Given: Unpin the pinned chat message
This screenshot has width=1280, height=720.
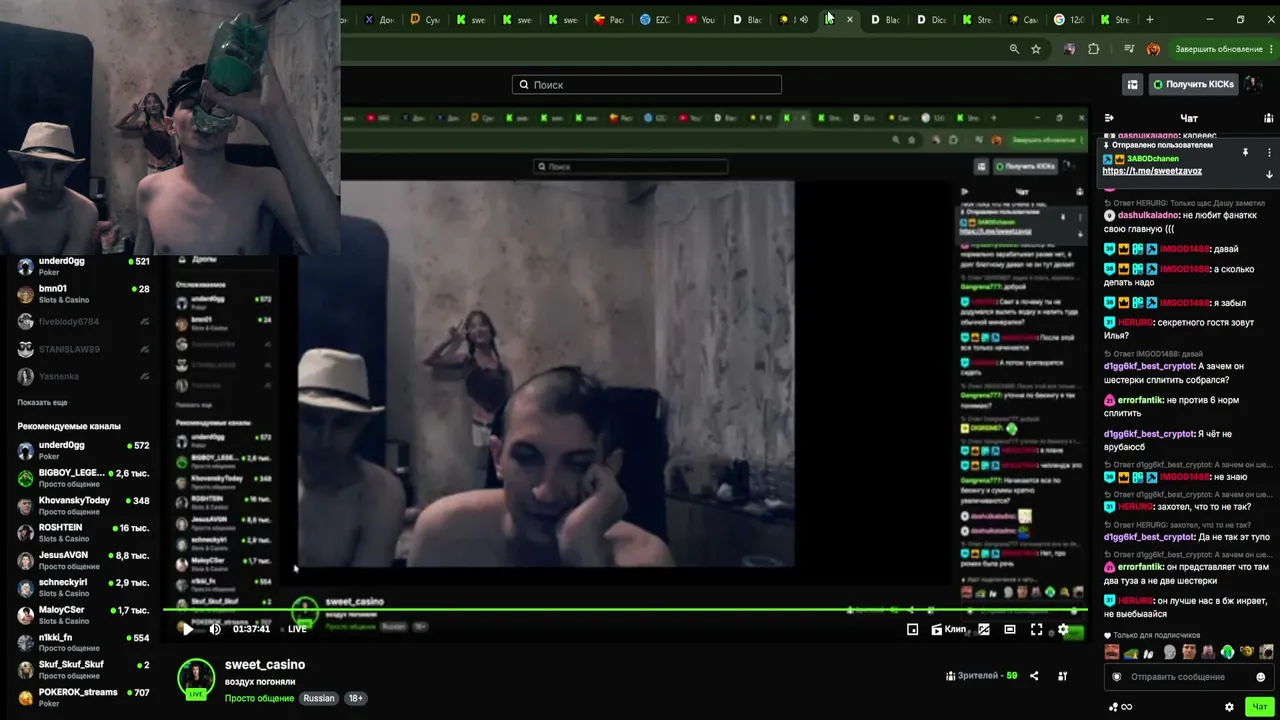Looking at the screenshot, I should tap(1245, 153).
